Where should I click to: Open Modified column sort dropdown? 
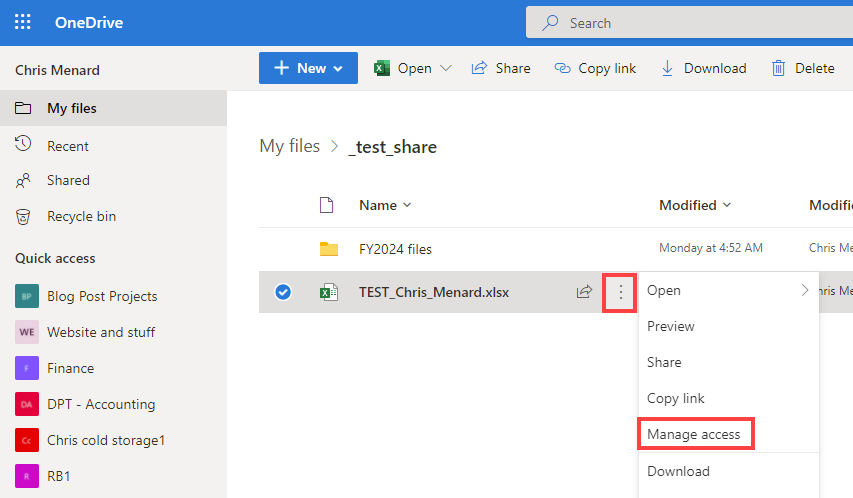coord(695,205)
